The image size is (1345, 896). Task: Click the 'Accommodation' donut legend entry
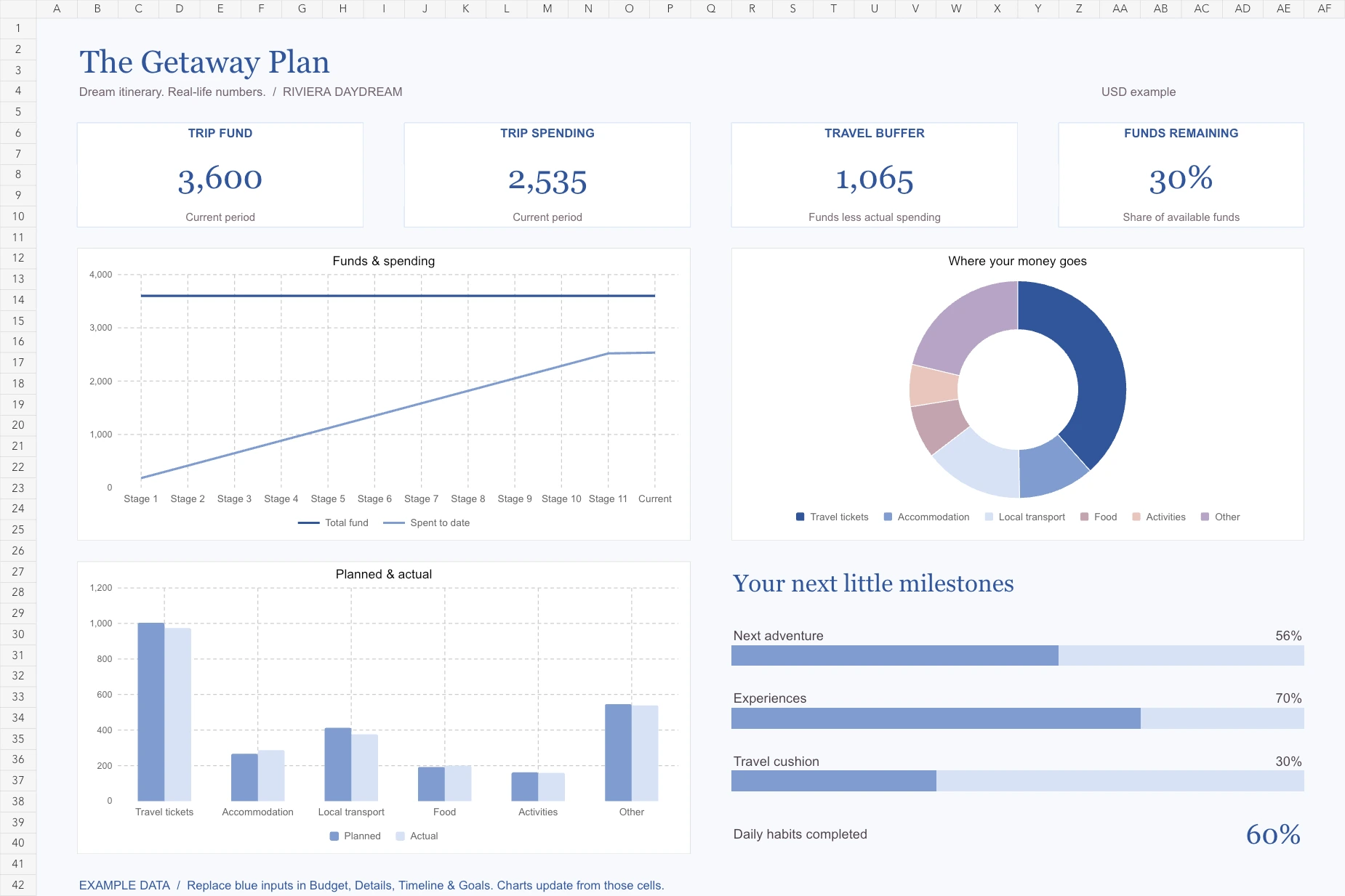pos(926,517)
